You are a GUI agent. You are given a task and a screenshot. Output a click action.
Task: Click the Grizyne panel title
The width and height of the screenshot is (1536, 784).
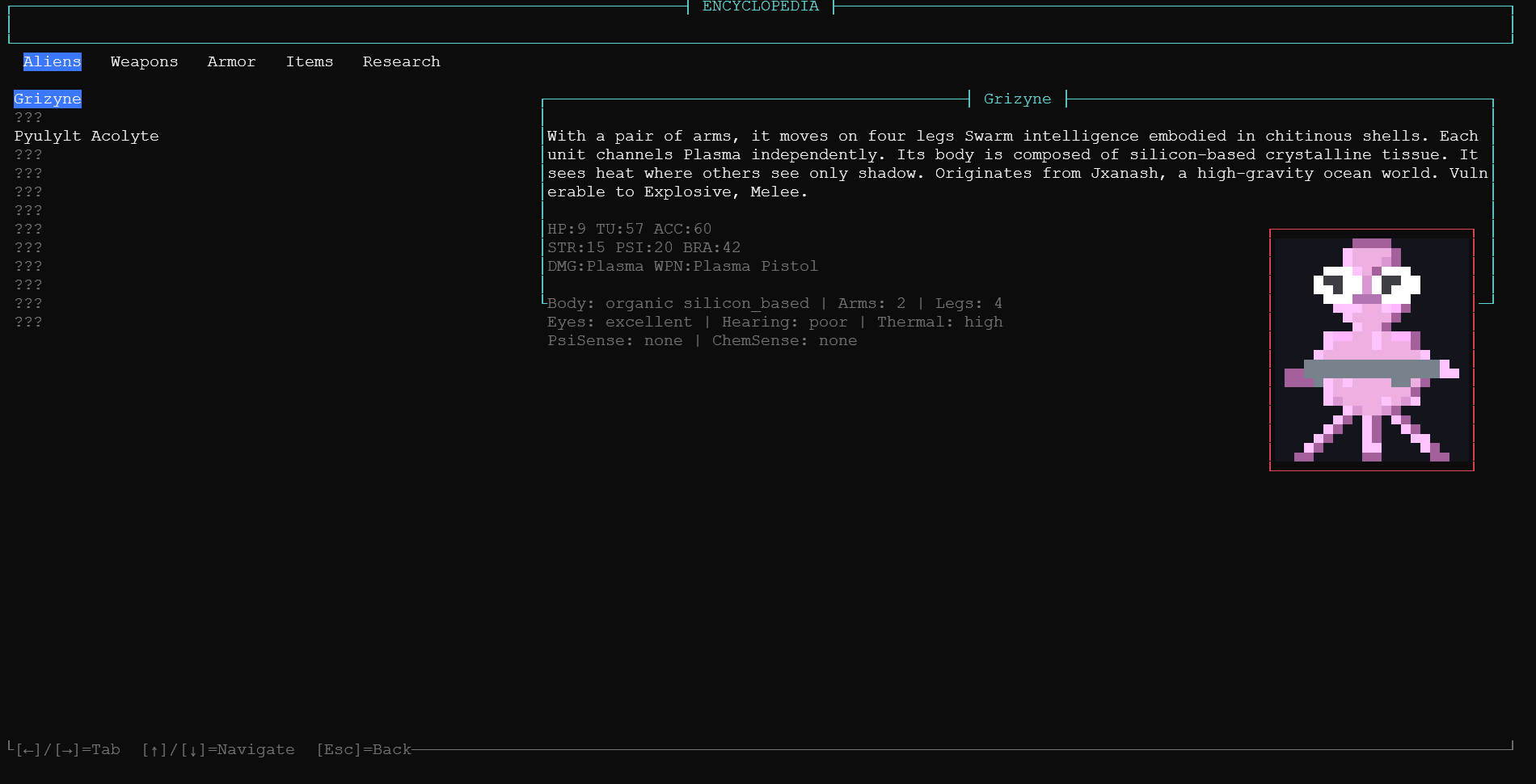click(1018, 99)
